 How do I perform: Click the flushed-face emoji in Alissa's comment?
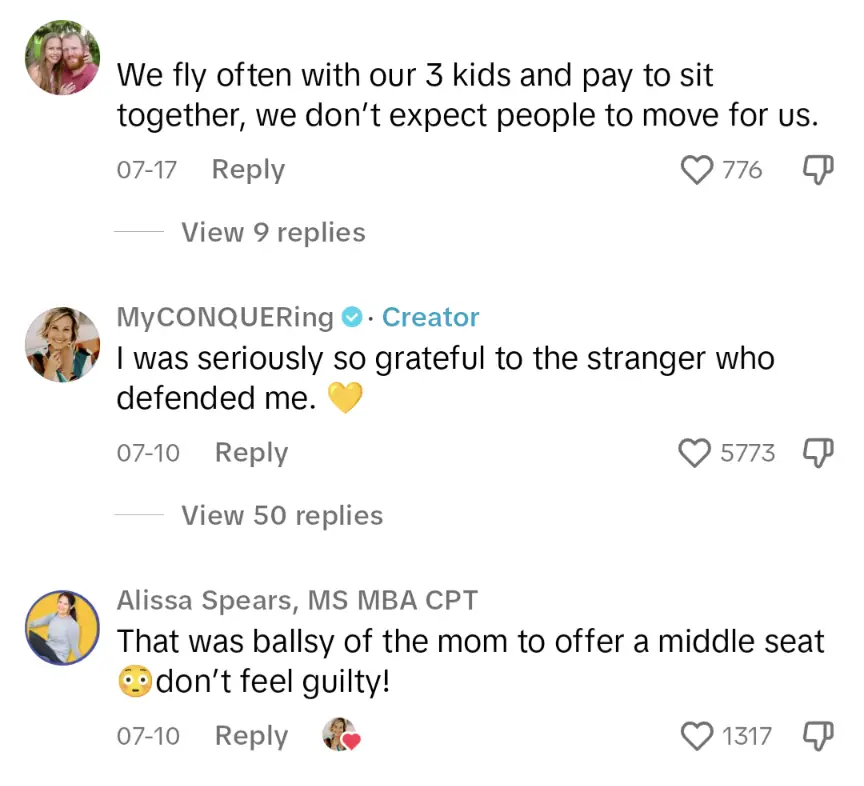(x=134, y=680)
